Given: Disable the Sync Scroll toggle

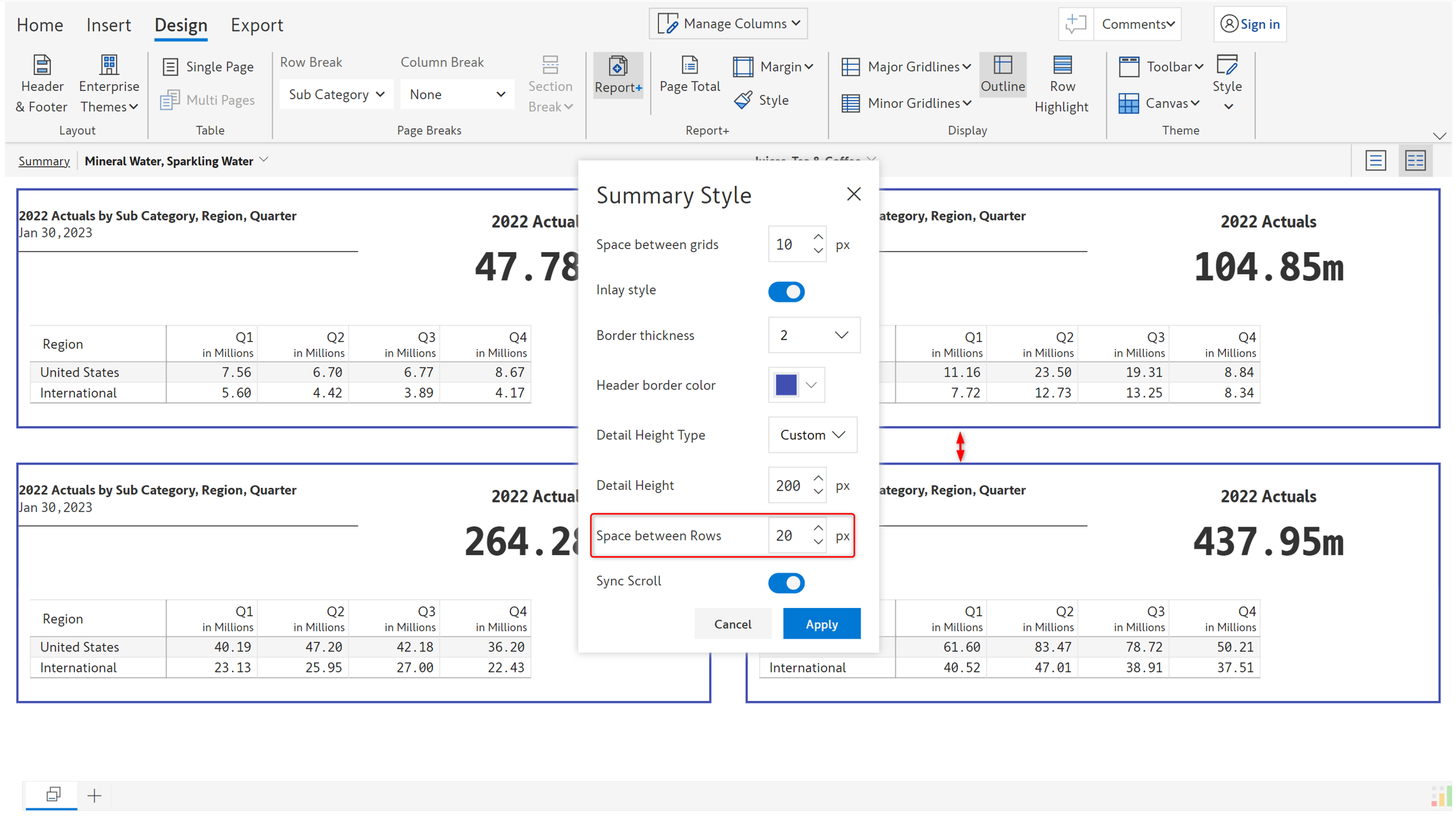Looking at the screenshot, I should pyautogui.click(x=786, y=582).
